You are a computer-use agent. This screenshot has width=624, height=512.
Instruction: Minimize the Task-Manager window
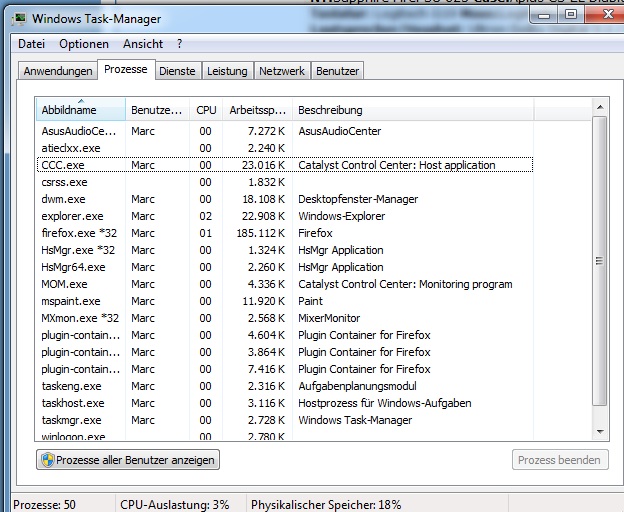(544, 15)
